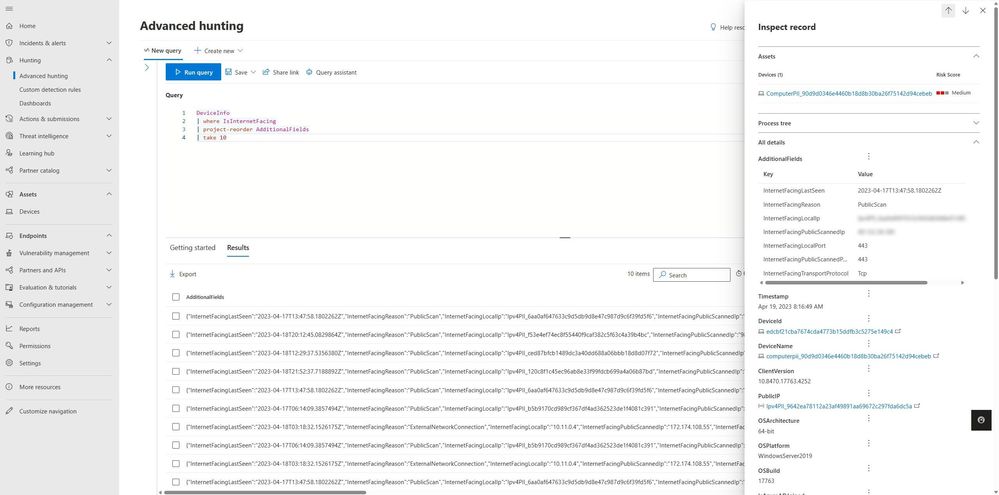Viewport: 999px width, 495px height.
Task: Open the DeviceName computerpii link
Action: coord(849,356)
